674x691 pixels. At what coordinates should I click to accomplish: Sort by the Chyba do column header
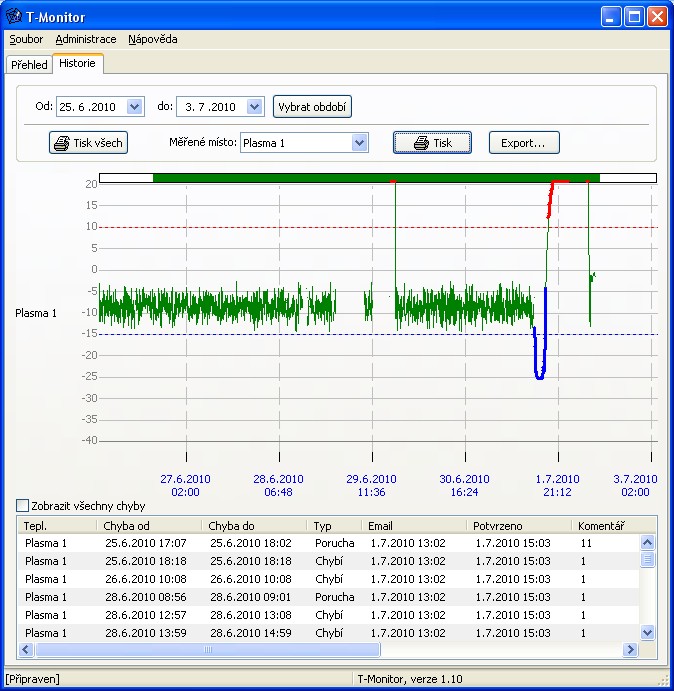254,526
